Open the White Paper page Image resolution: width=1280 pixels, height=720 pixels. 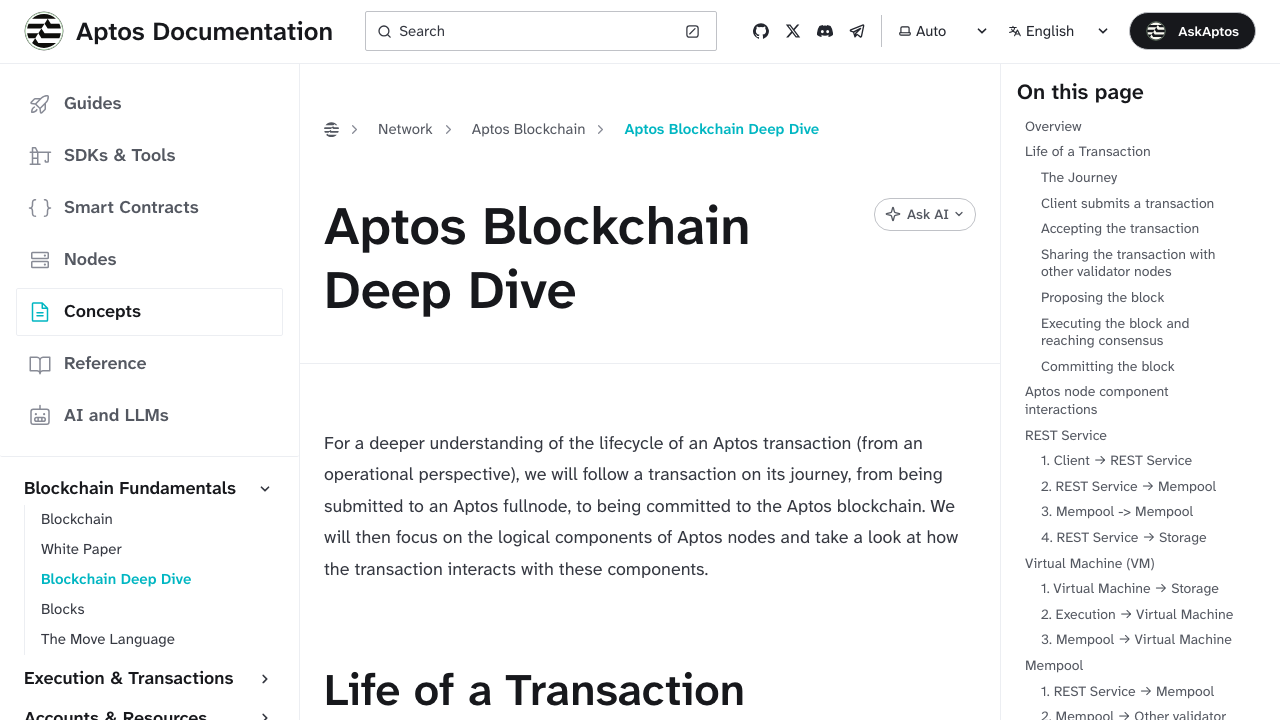(x=81, y=549)
